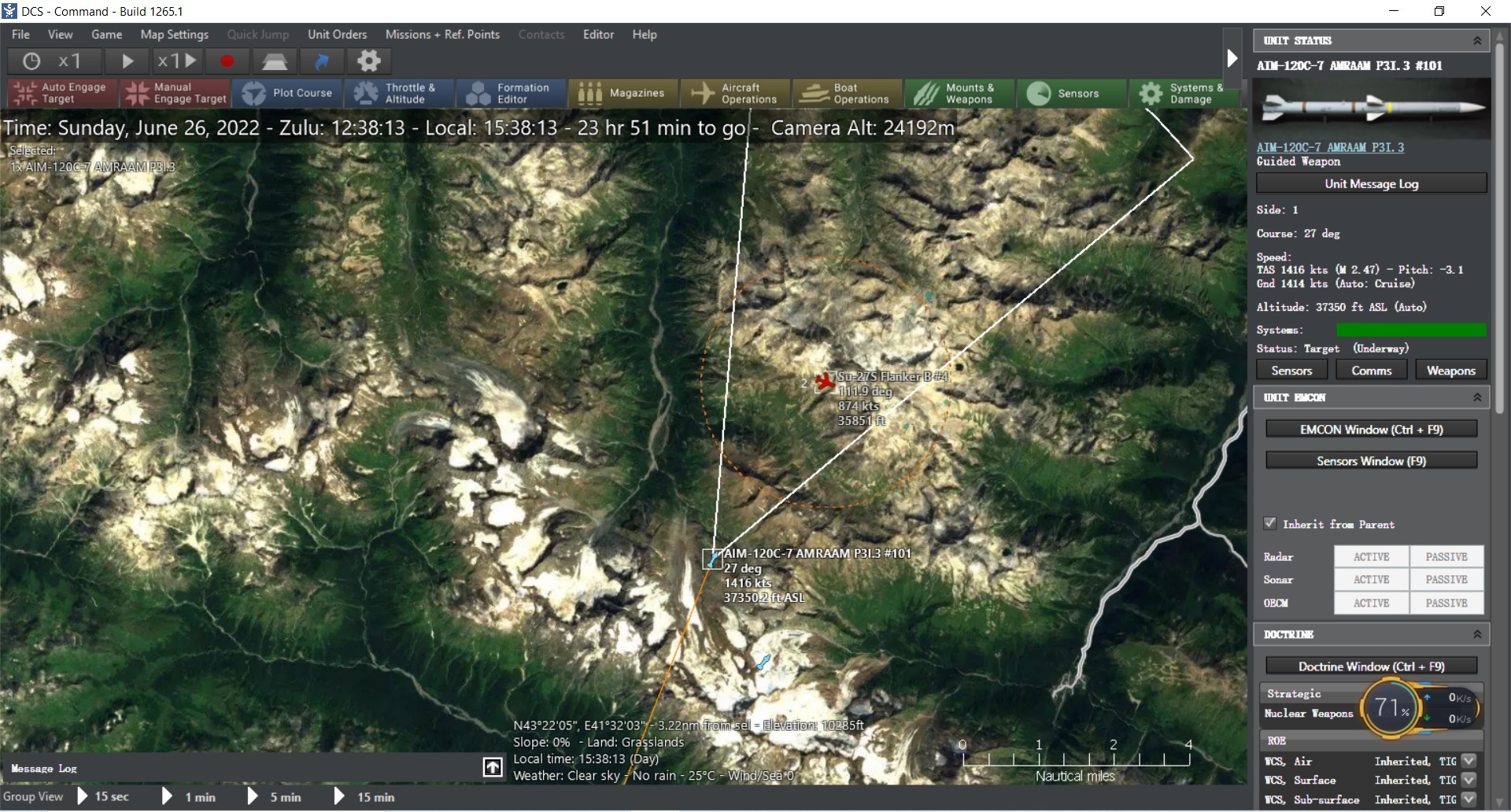Open the Sensors Window (F9)
1511x812 pixels.
pyautogui.click(x=1371, y=461)
